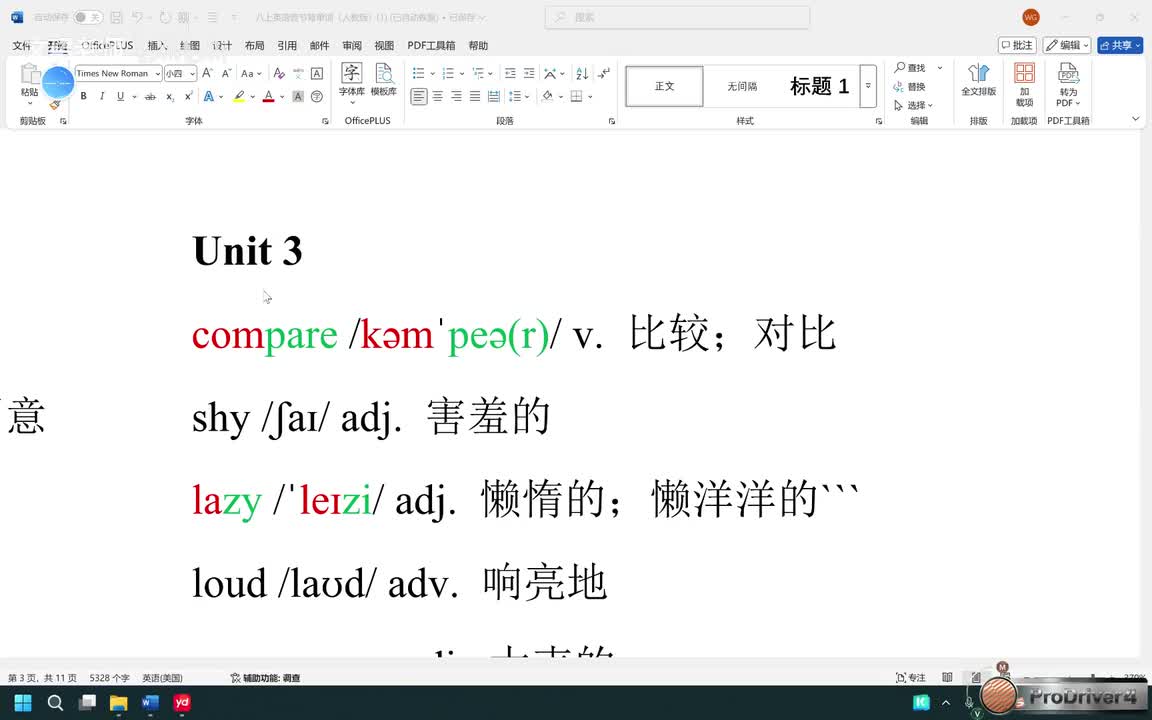Screen dimensions: 1152x720
Task: Open the 模板库 template library
Action: pos(384,80)
